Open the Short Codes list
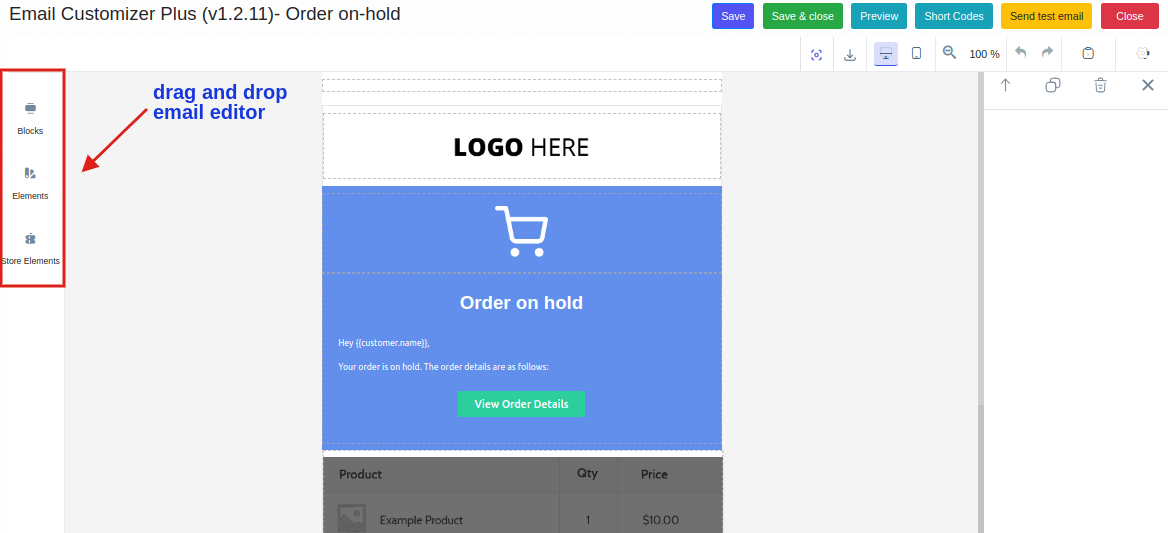 tap(953, 16)
